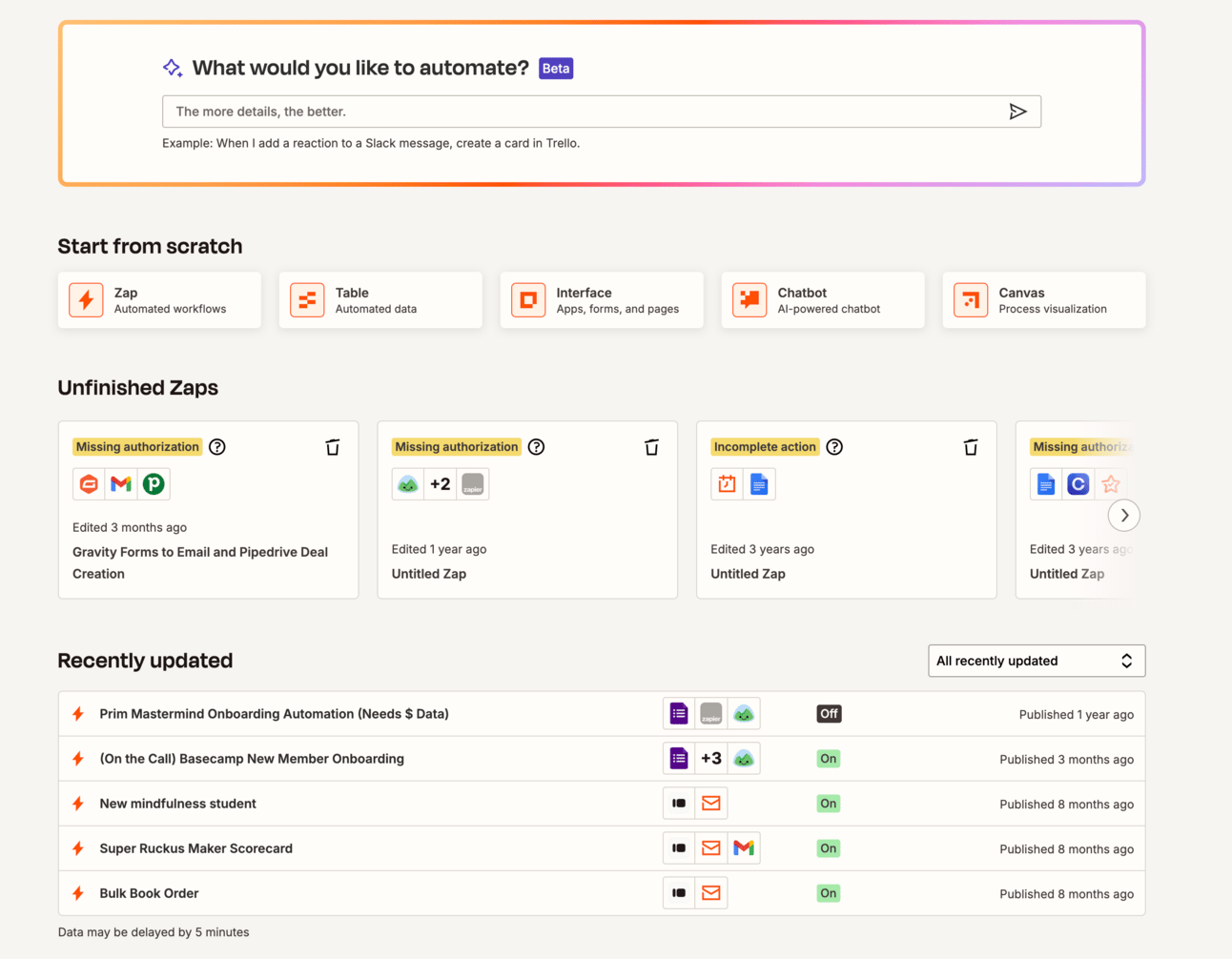Click Gmail icon in Super Ruckus row
1232x959 pixels.
click(744, 848)
